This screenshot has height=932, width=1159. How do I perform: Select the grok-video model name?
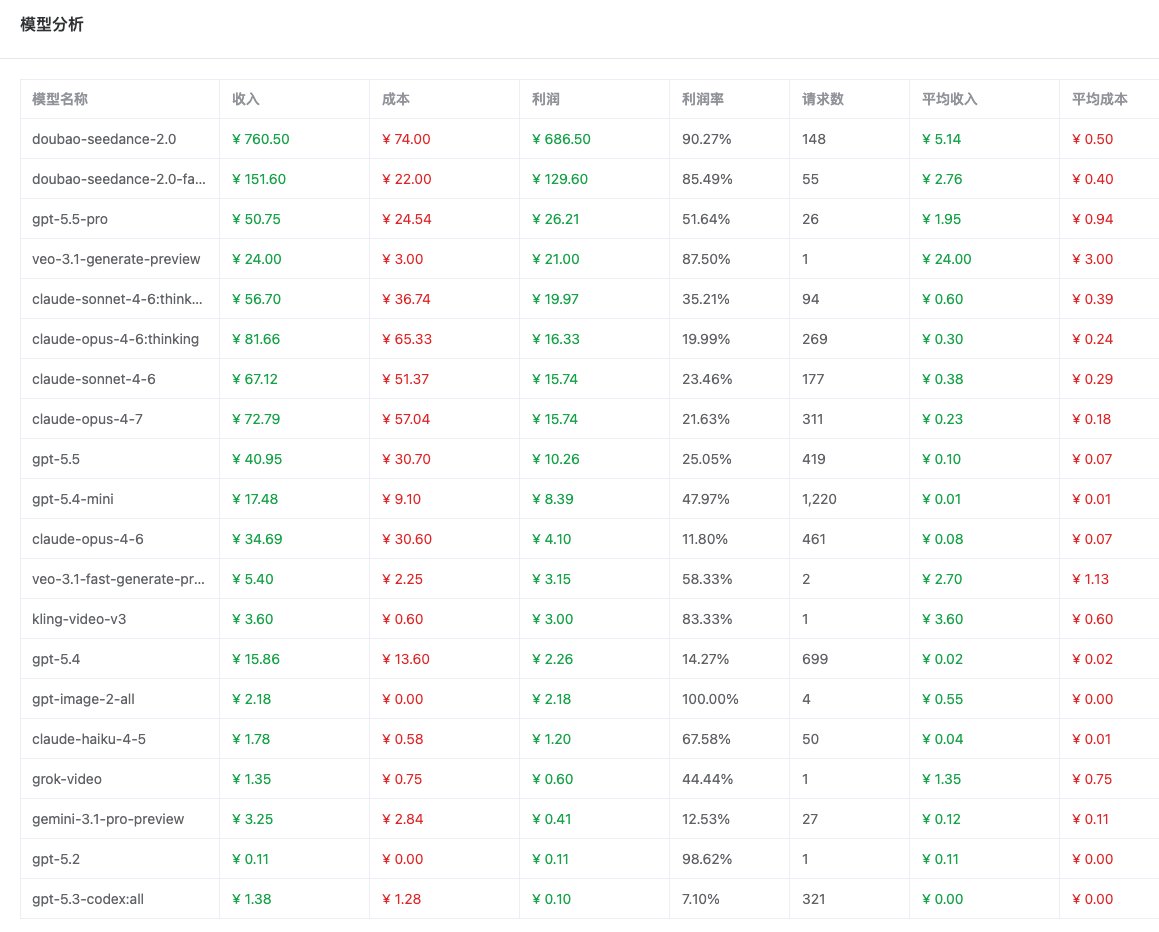(67, 778)
